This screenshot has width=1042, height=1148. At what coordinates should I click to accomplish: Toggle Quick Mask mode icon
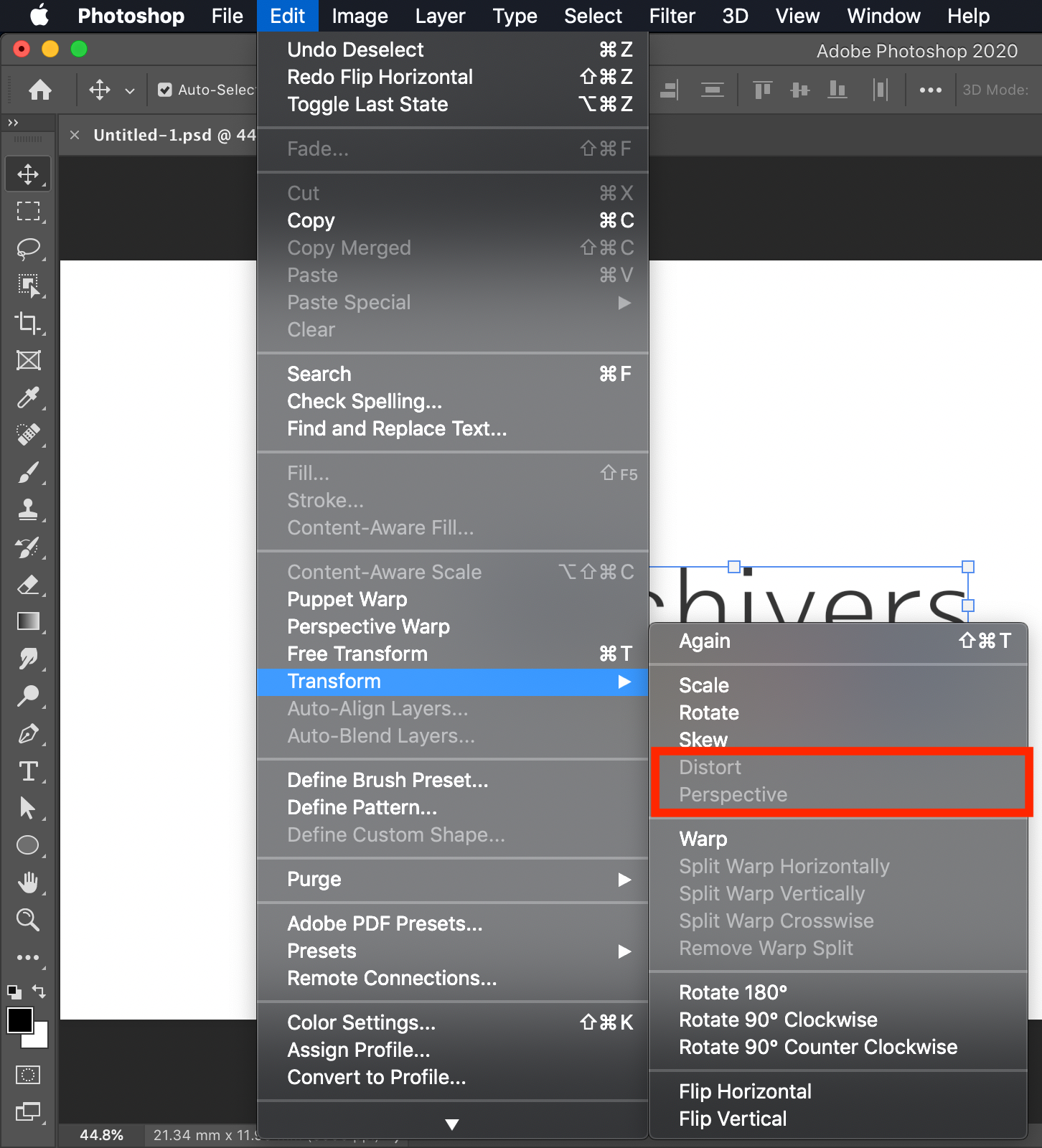28,1075
